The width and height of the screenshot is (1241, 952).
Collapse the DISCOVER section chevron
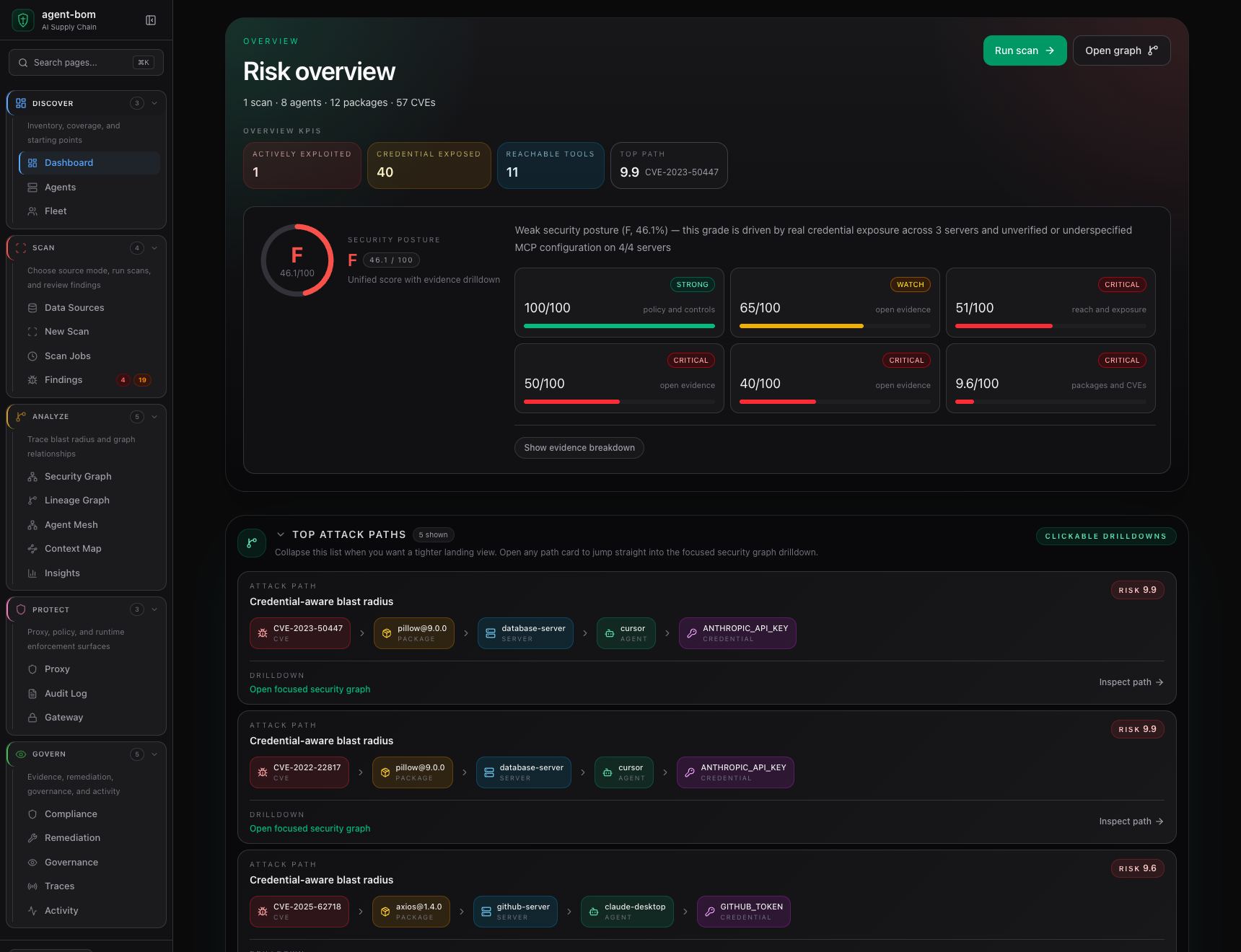(x=154, y=102)
